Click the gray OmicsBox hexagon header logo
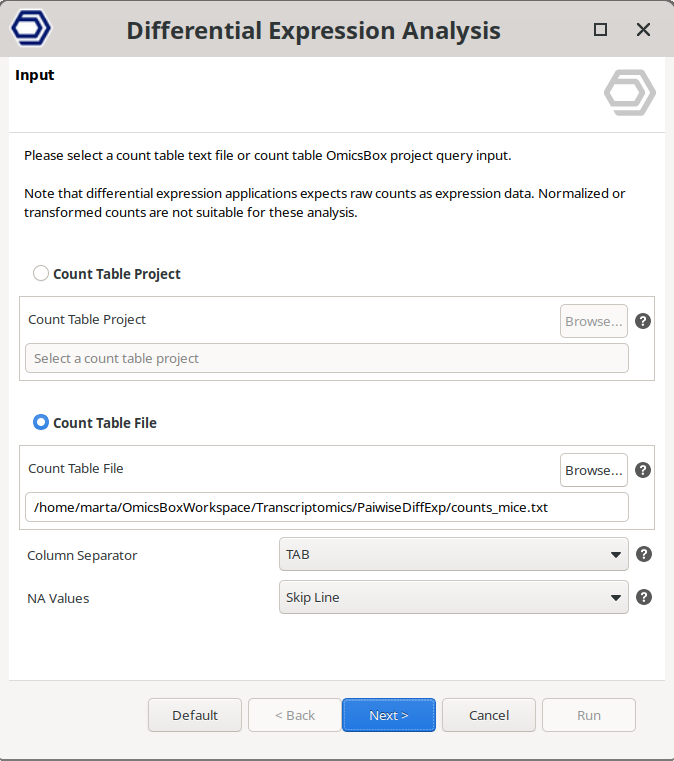 629,94
